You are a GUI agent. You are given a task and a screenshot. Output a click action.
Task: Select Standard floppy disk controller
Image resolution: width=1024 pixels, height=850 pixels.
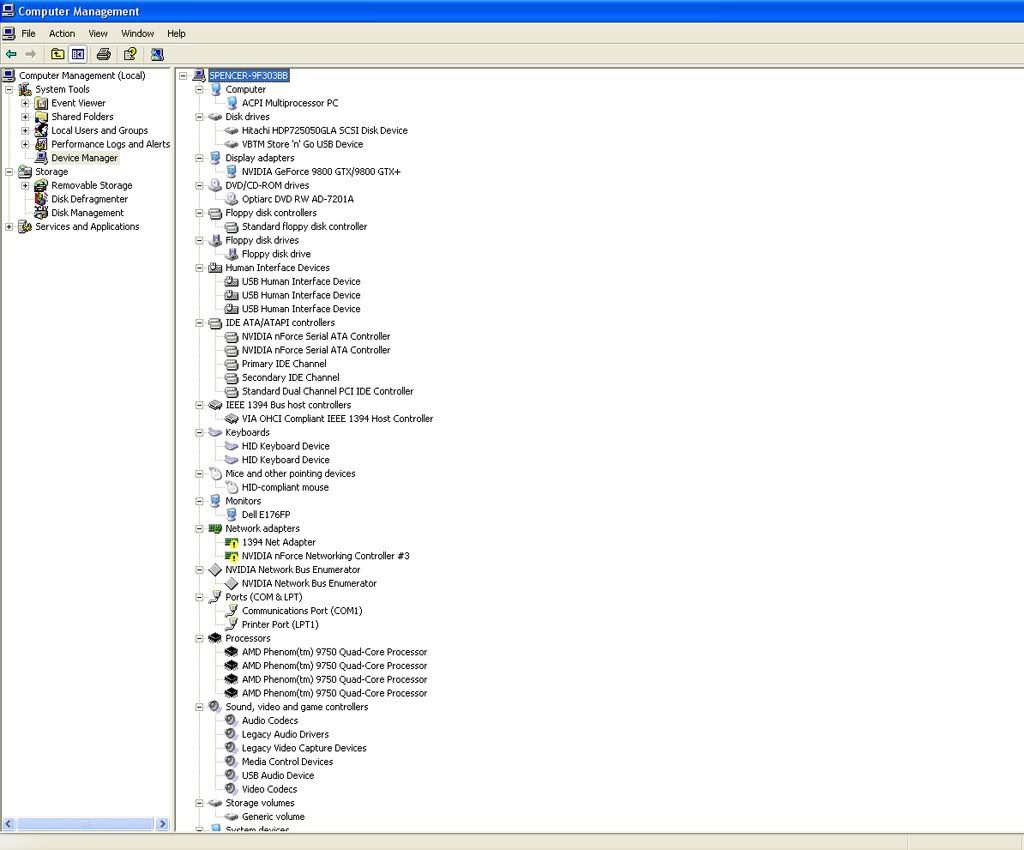coord(304,227)
